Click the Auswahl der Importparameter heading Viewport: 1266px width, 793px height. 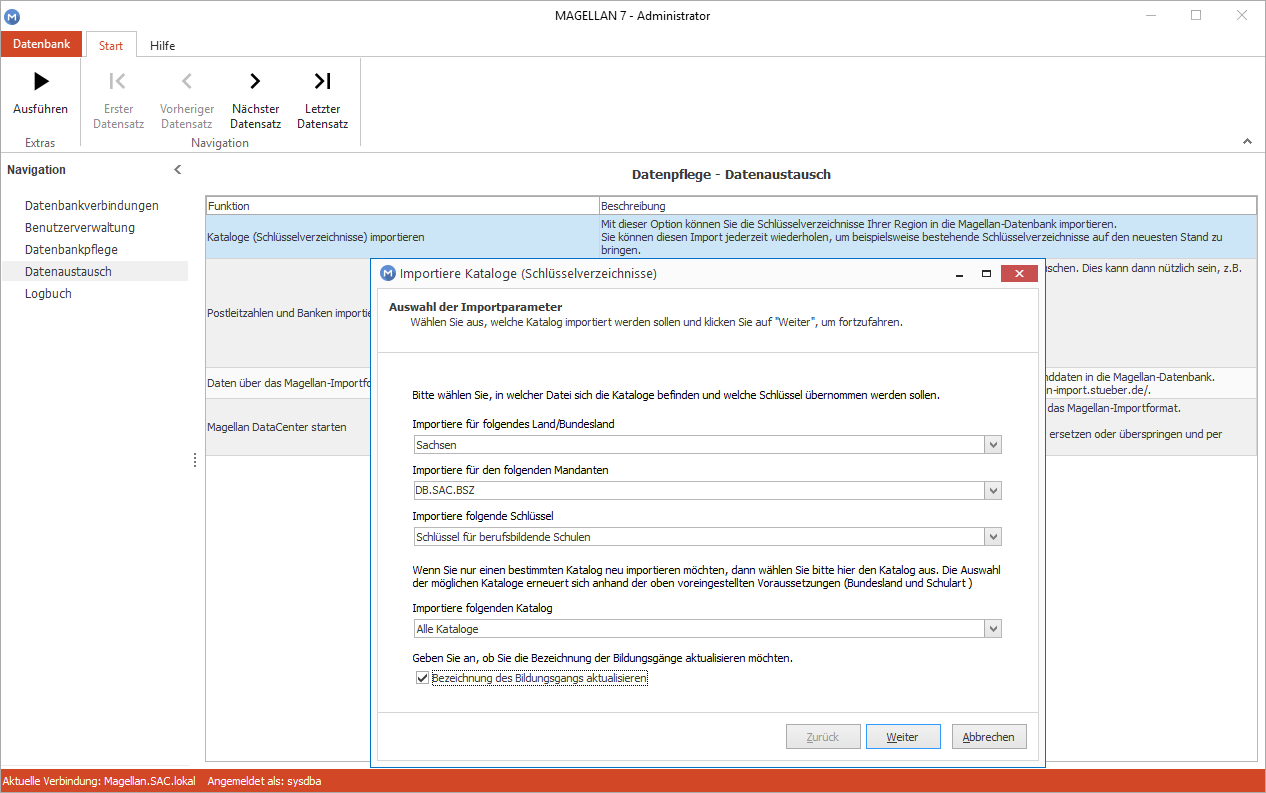coord(475,307)
